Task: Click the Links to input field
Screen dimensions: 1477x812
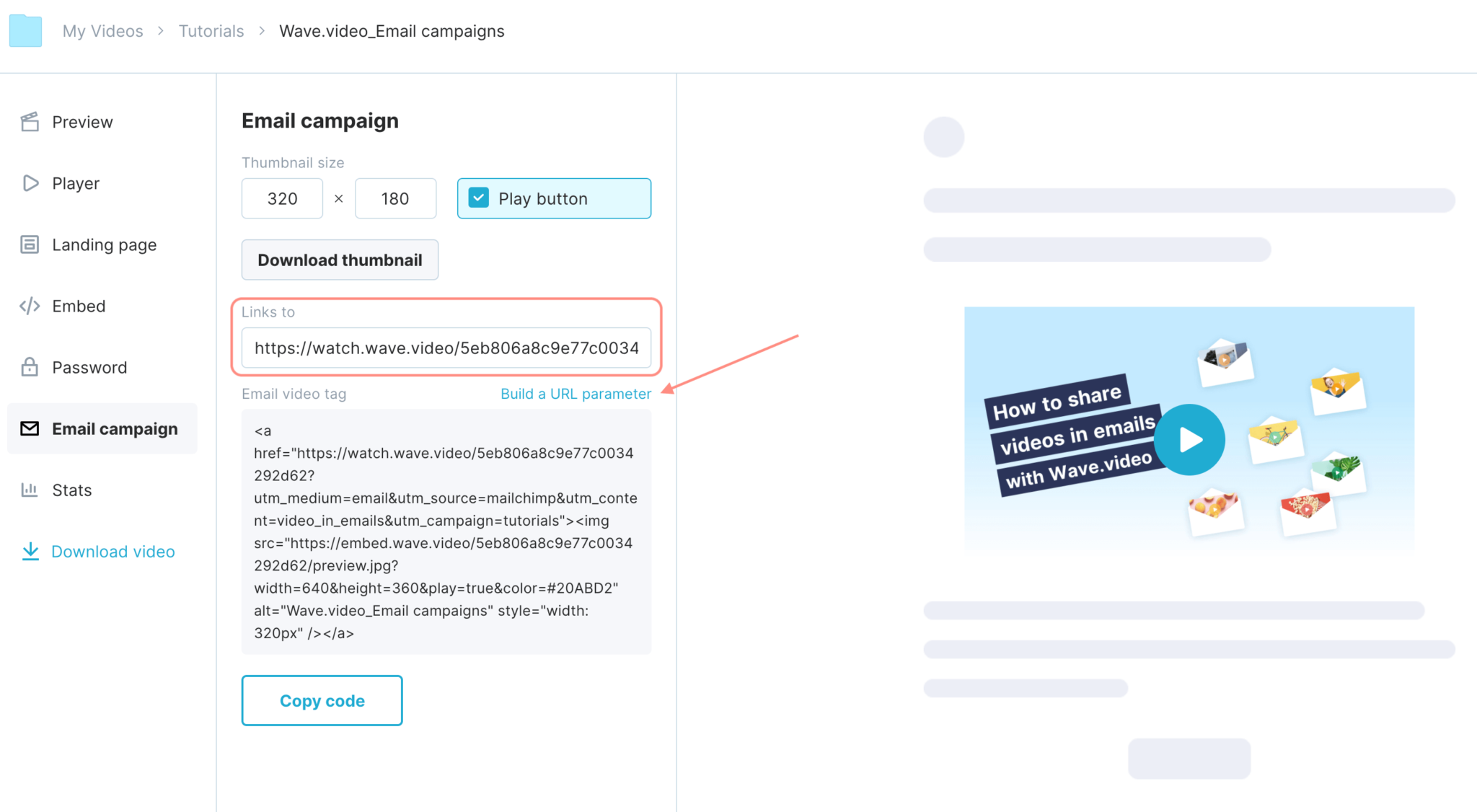Action: tap(447, 348)
